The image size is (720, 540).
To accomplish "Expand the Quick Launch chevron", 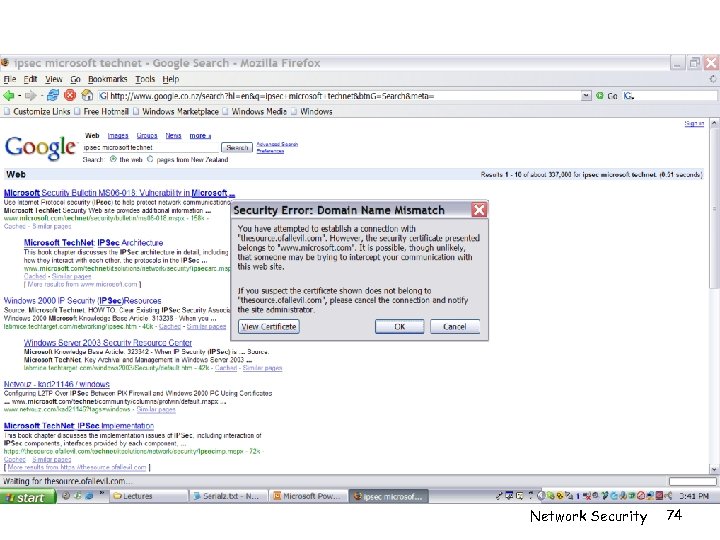I will point(101,494).
